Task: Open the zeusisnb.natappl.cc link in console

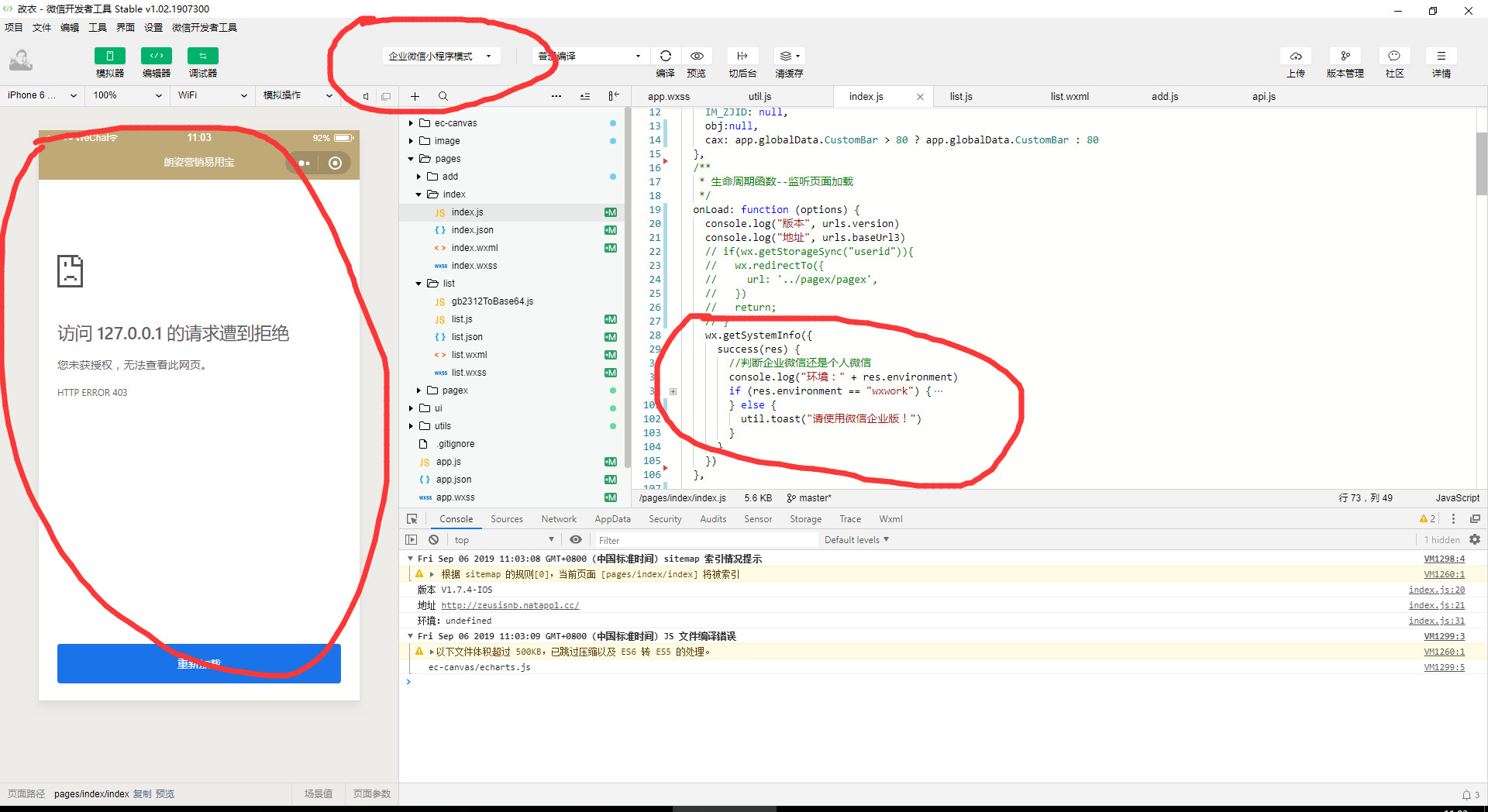Action: [x=510, y=605]
